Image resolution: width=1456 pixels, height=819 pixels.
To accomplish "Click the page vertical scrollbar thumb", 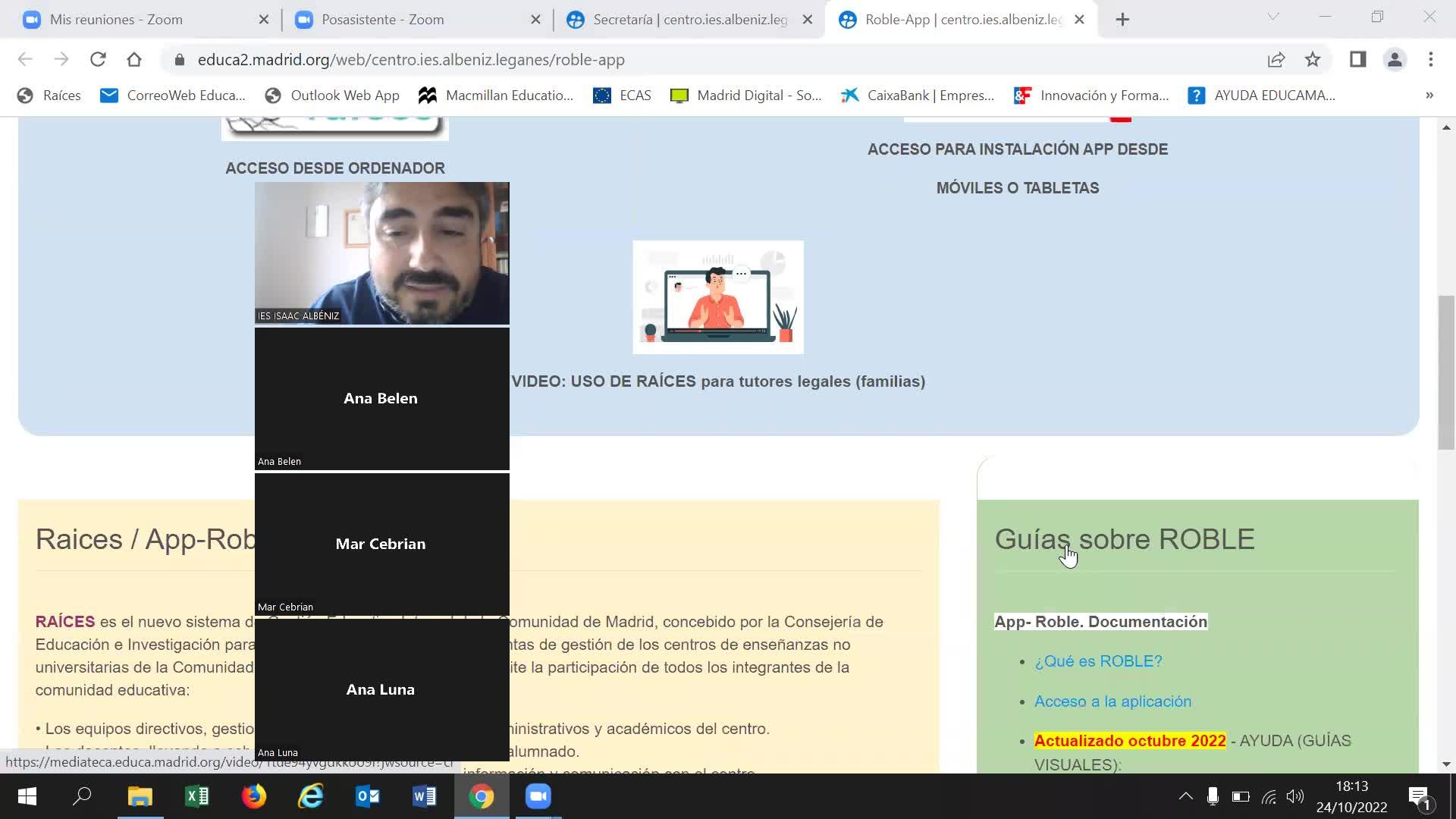I will tap(1446, 372).
